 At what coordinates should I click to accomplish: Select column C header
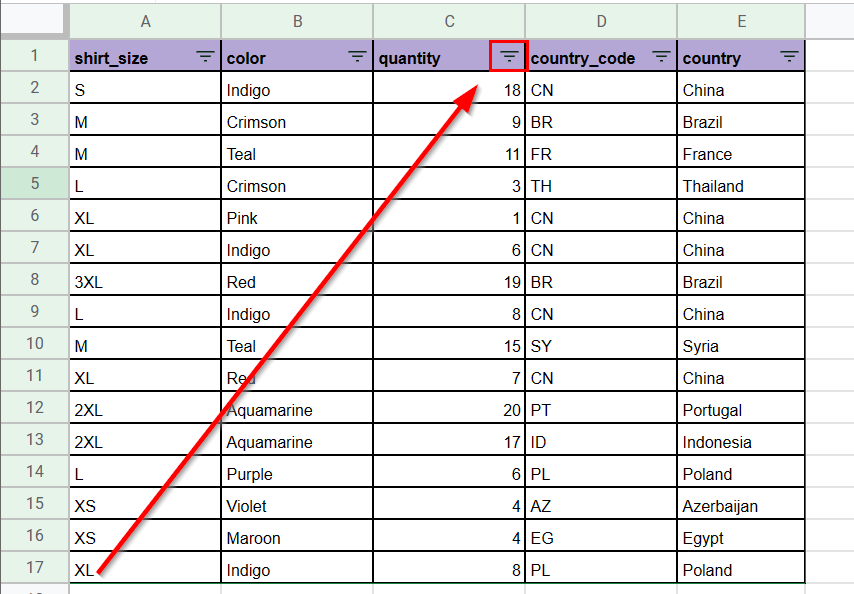[x=449, y=21]
